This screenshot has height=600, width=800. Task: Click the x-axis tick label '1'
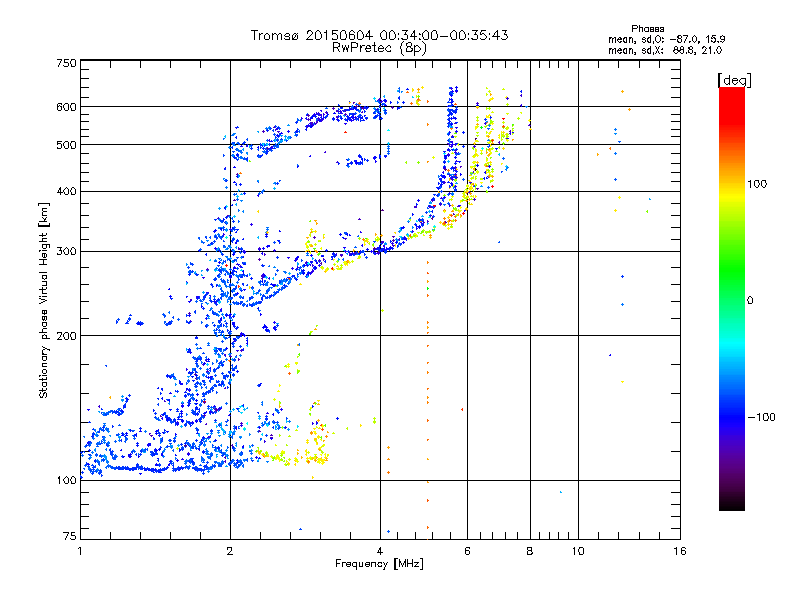(80, 551)
